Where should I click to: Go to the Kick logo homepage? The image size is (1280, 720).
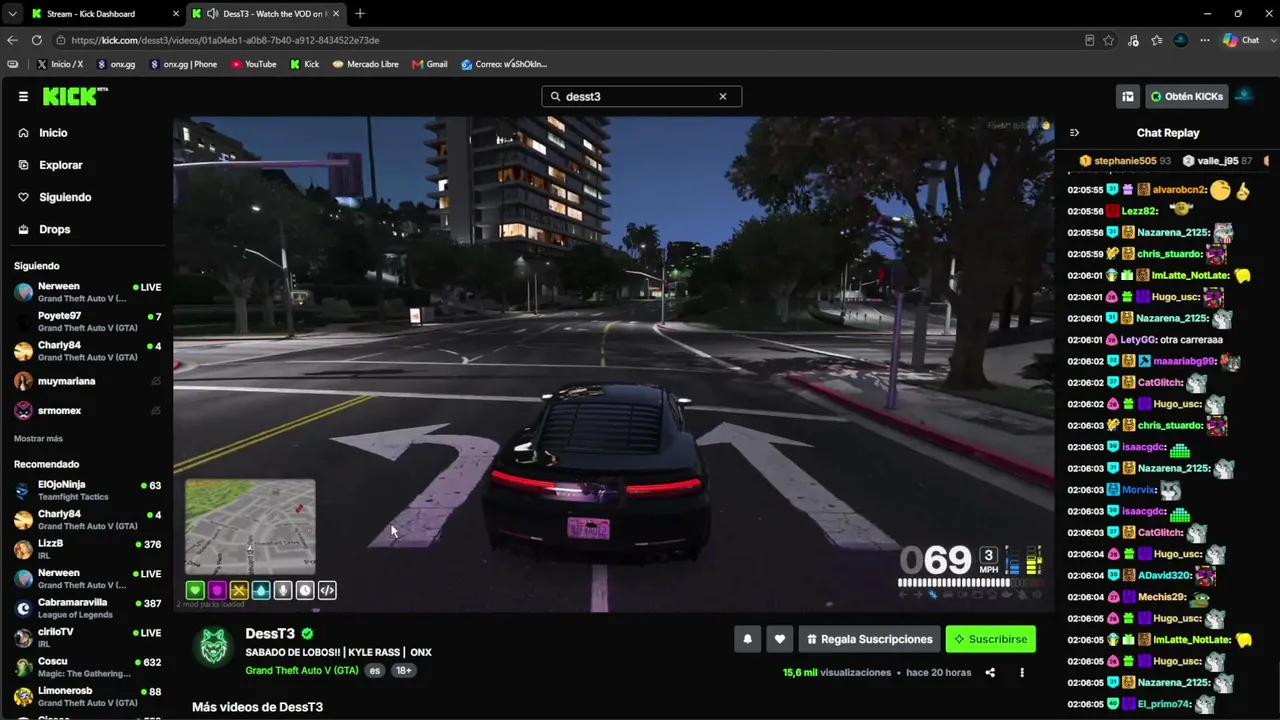74,96
